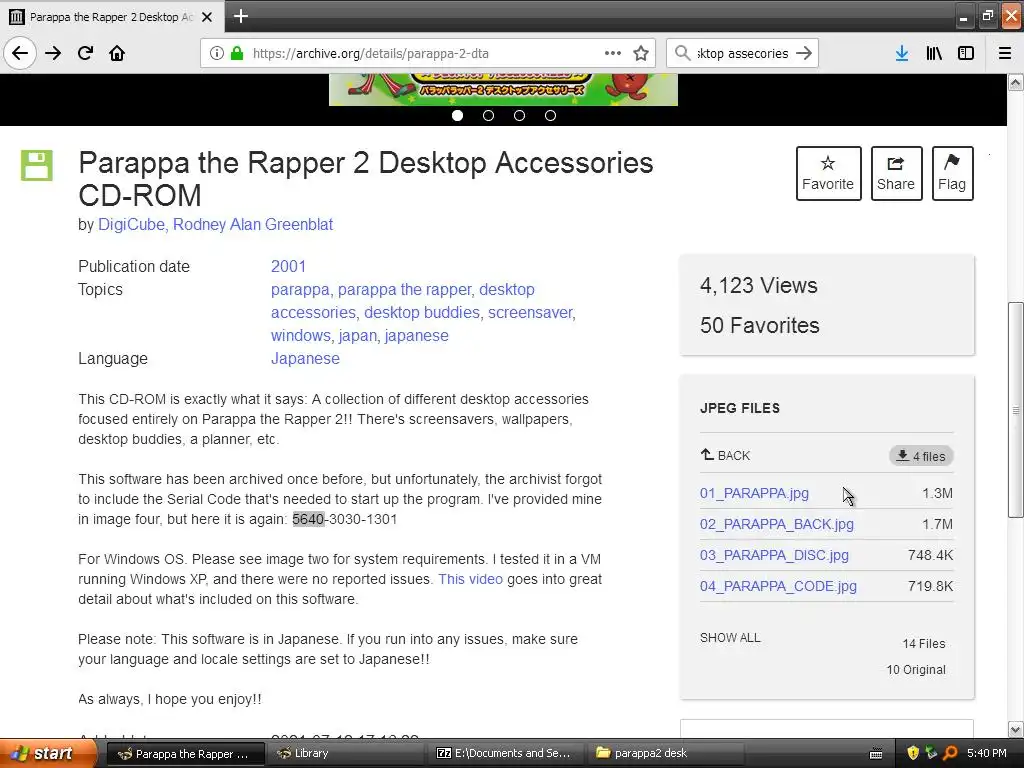1024x768 pixels.
Task: Click the page scrollbar down arrow
Action: point(1016,729)
